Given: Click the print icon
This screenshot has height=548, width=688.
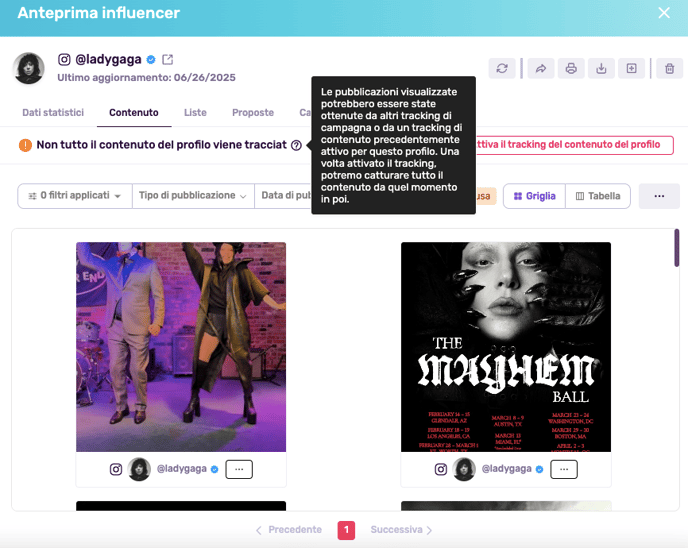Looking at the screenshot, I should [x=571, y=69].
